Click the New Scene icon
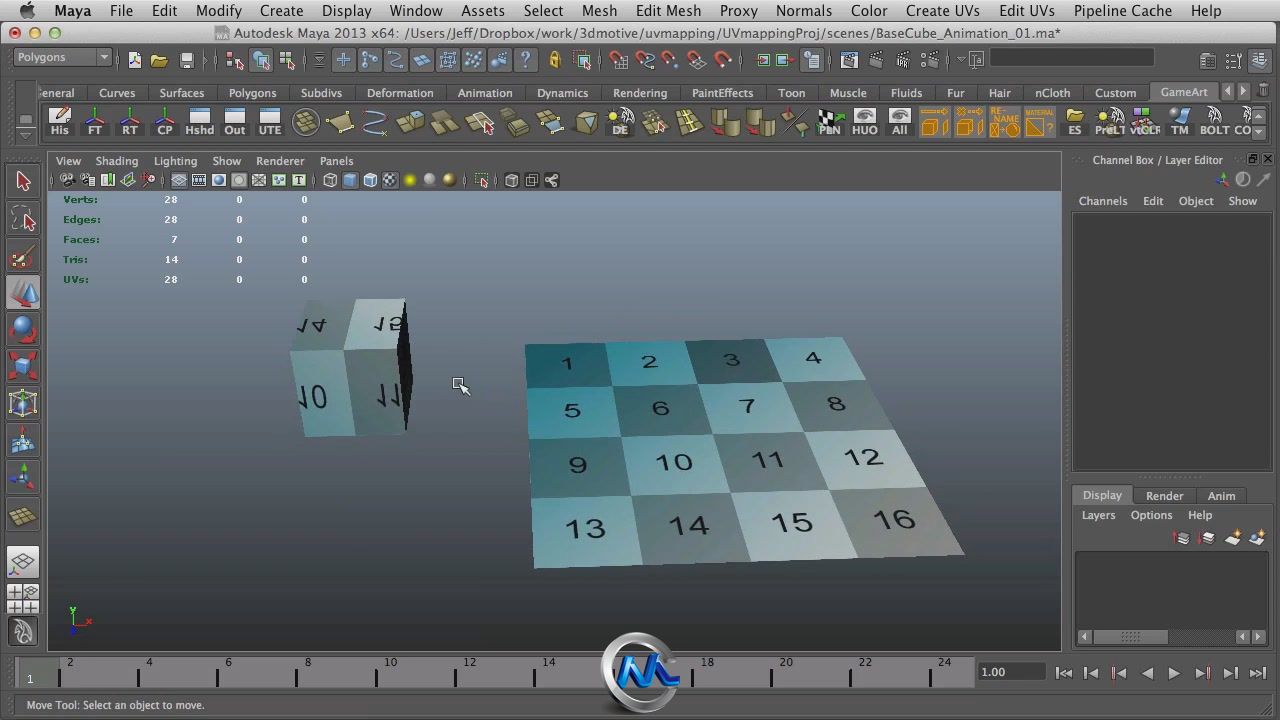1280x720 pixels. click(x=135, y=60)
